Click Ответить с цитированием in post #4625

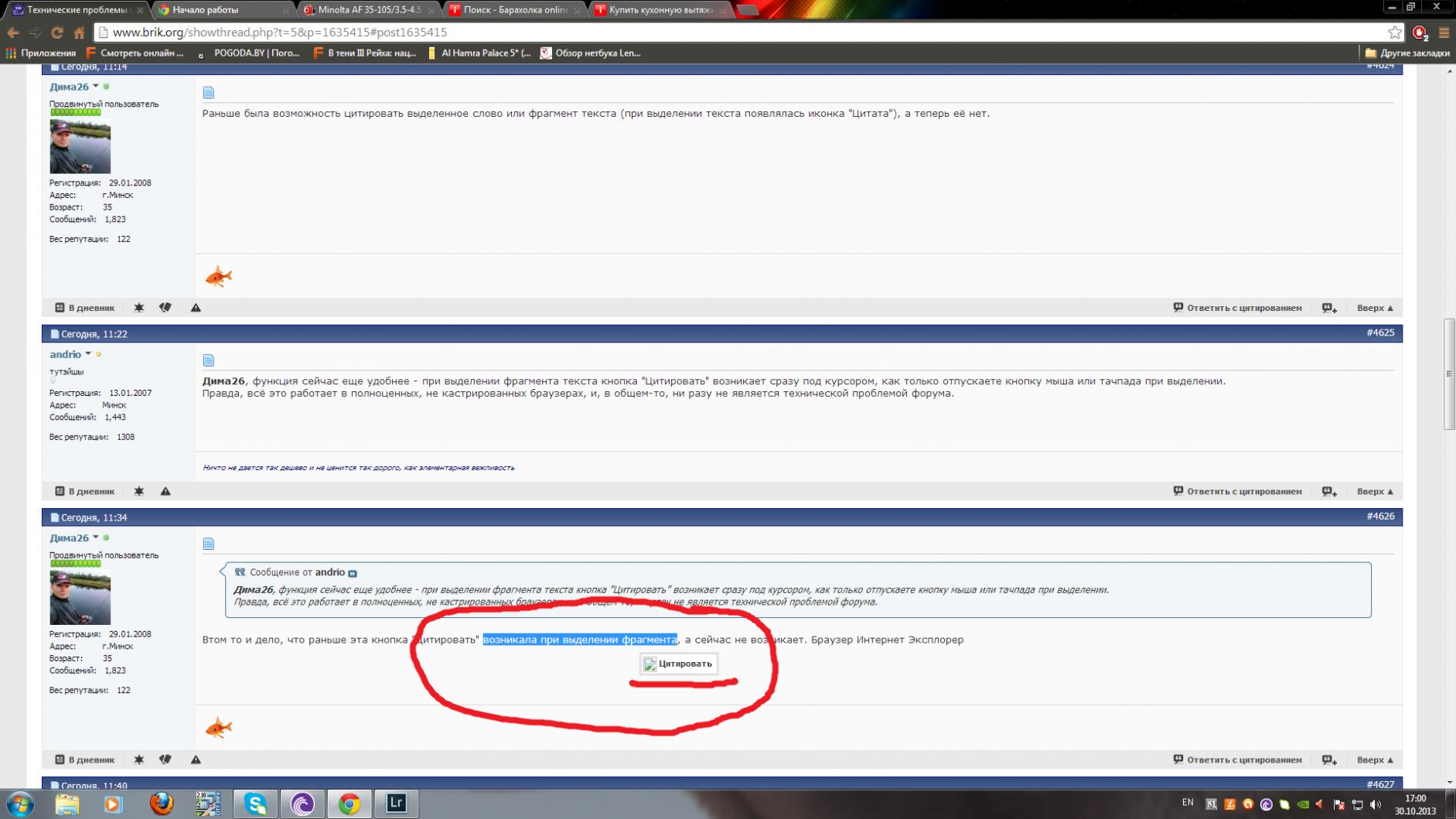click(x=1237, y=491)
